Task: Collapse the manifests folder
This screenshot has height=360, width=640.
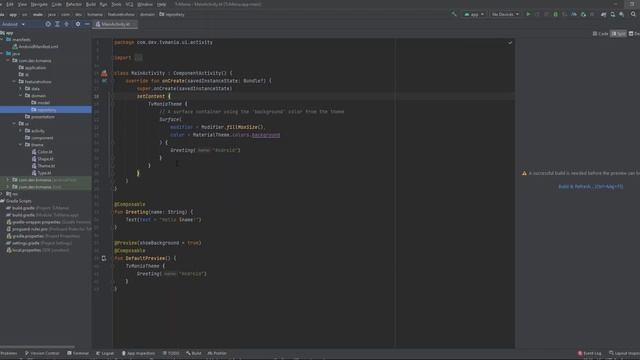Action: tap(2, 40)
